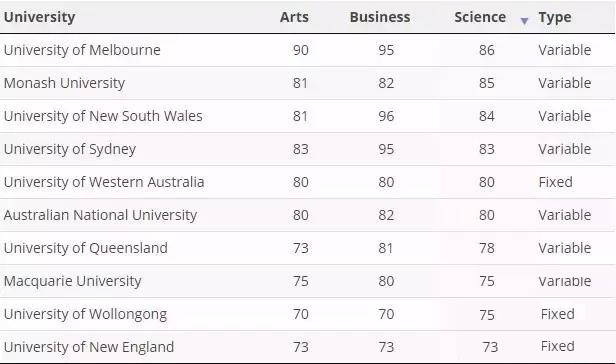The image size is (616, 364).
Task: Sort by the Arts column header
Action: coord(294,17)
